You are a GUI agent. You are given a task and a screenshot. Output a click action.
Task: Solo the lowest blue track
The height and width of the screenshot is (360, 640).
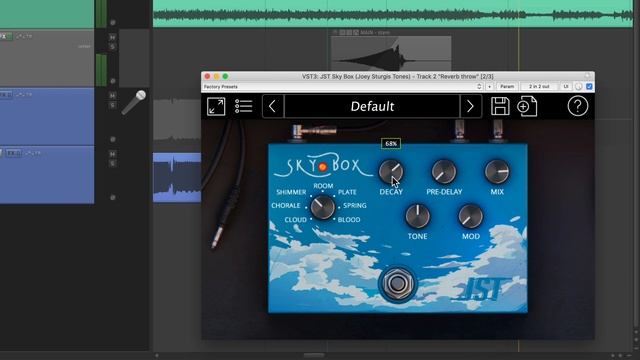pyautogui.click(x=112, y=163)
